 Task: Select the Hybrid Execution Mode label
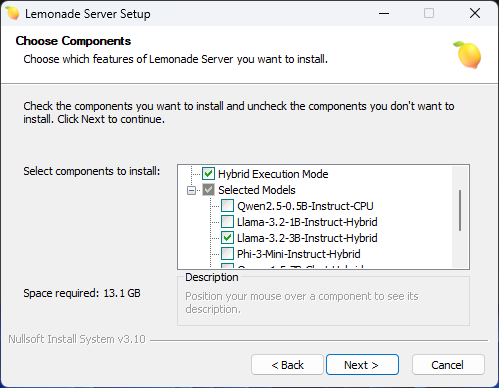273,174
